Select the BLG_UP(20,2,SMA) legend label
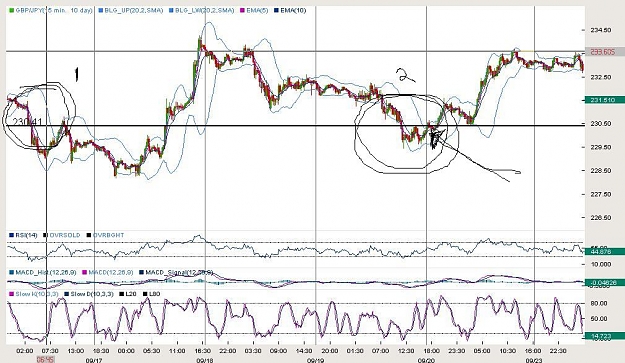Screen dimensions: 625x363 pos(134,10)
